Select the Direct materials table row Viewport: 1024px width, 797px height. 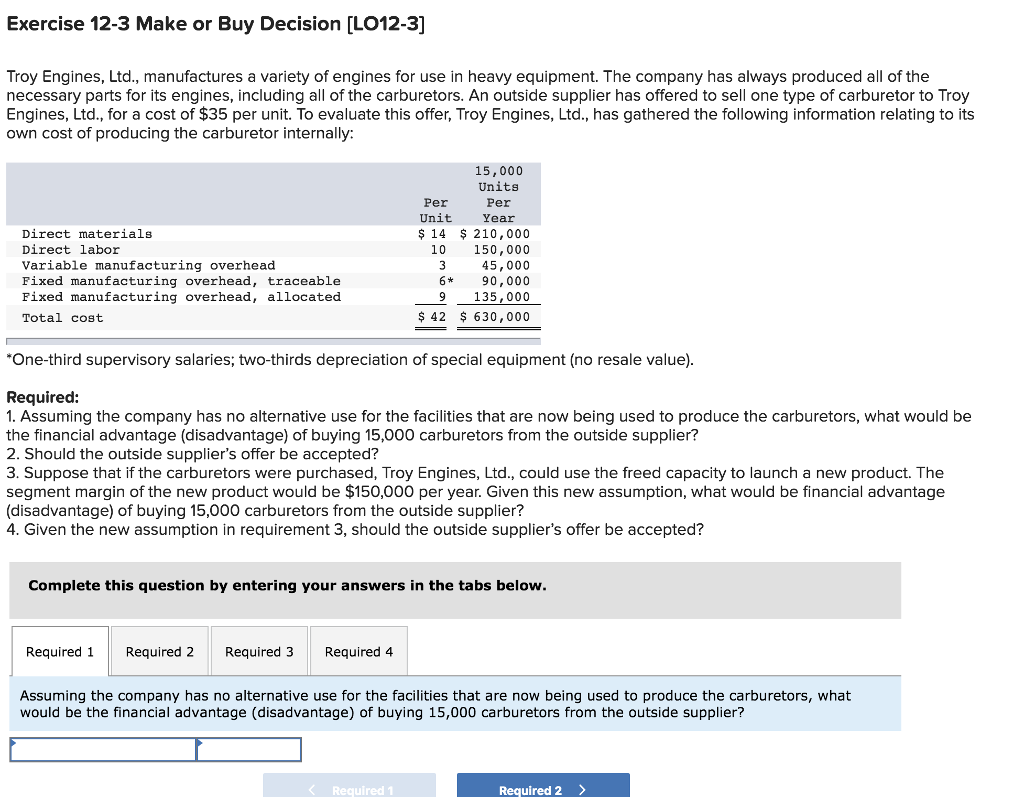pos(200,233)
